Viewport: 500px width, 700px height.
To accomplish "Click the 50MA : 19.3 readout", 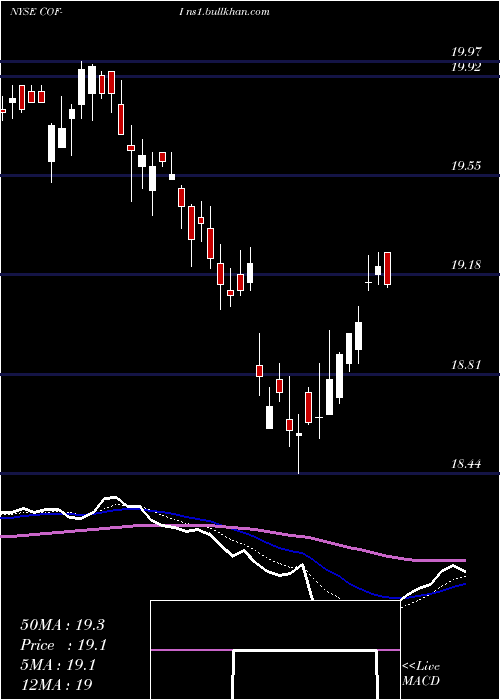I will pyautogui.click(x=62, y=625).
